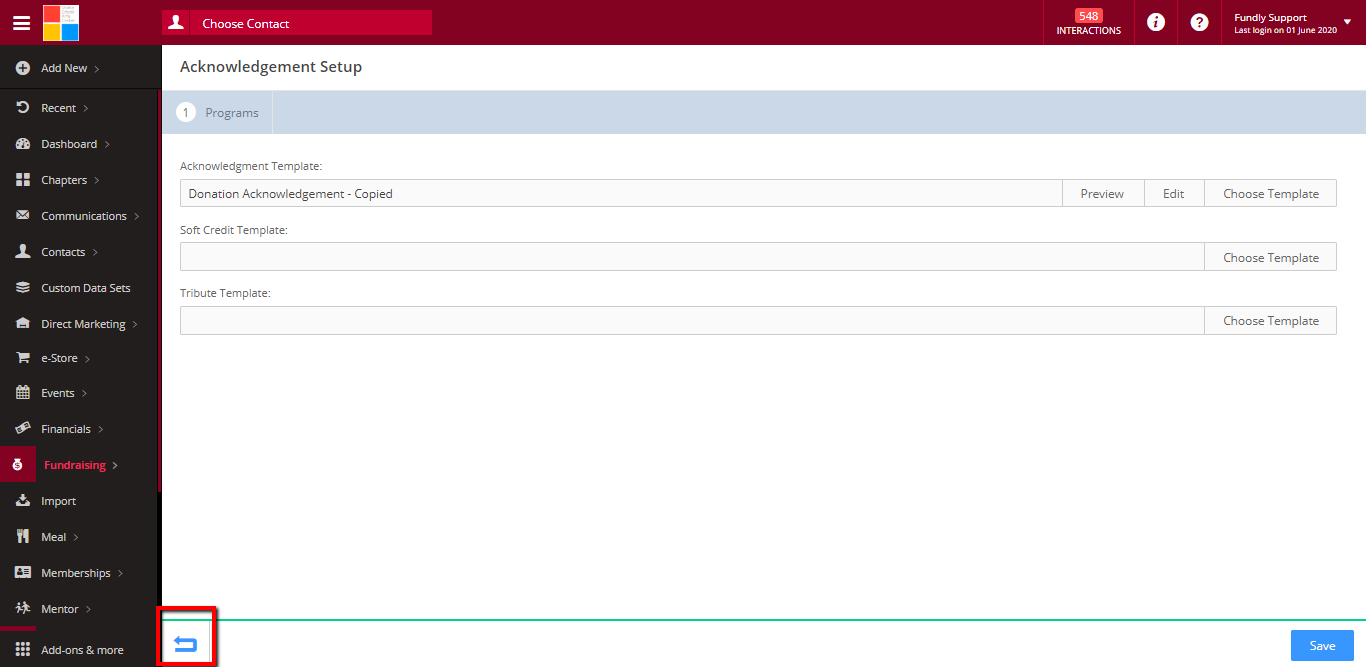The width and height of the screenshot is (1366, 667).
Task: Click the Mentor people icon
Action: (x=23, y=608)
